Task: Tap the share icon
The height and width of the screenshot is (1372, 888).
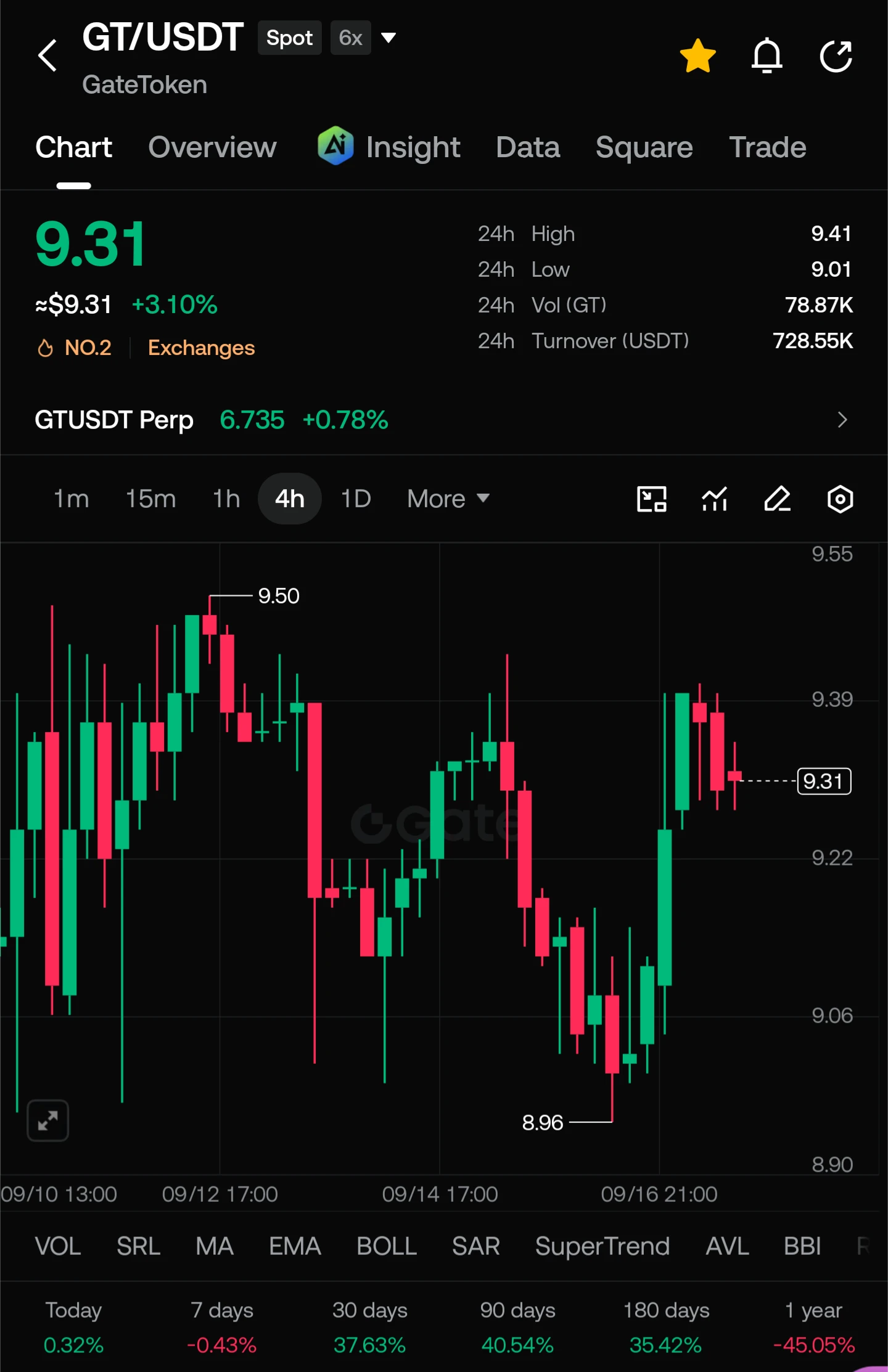Action: [836, 56]
